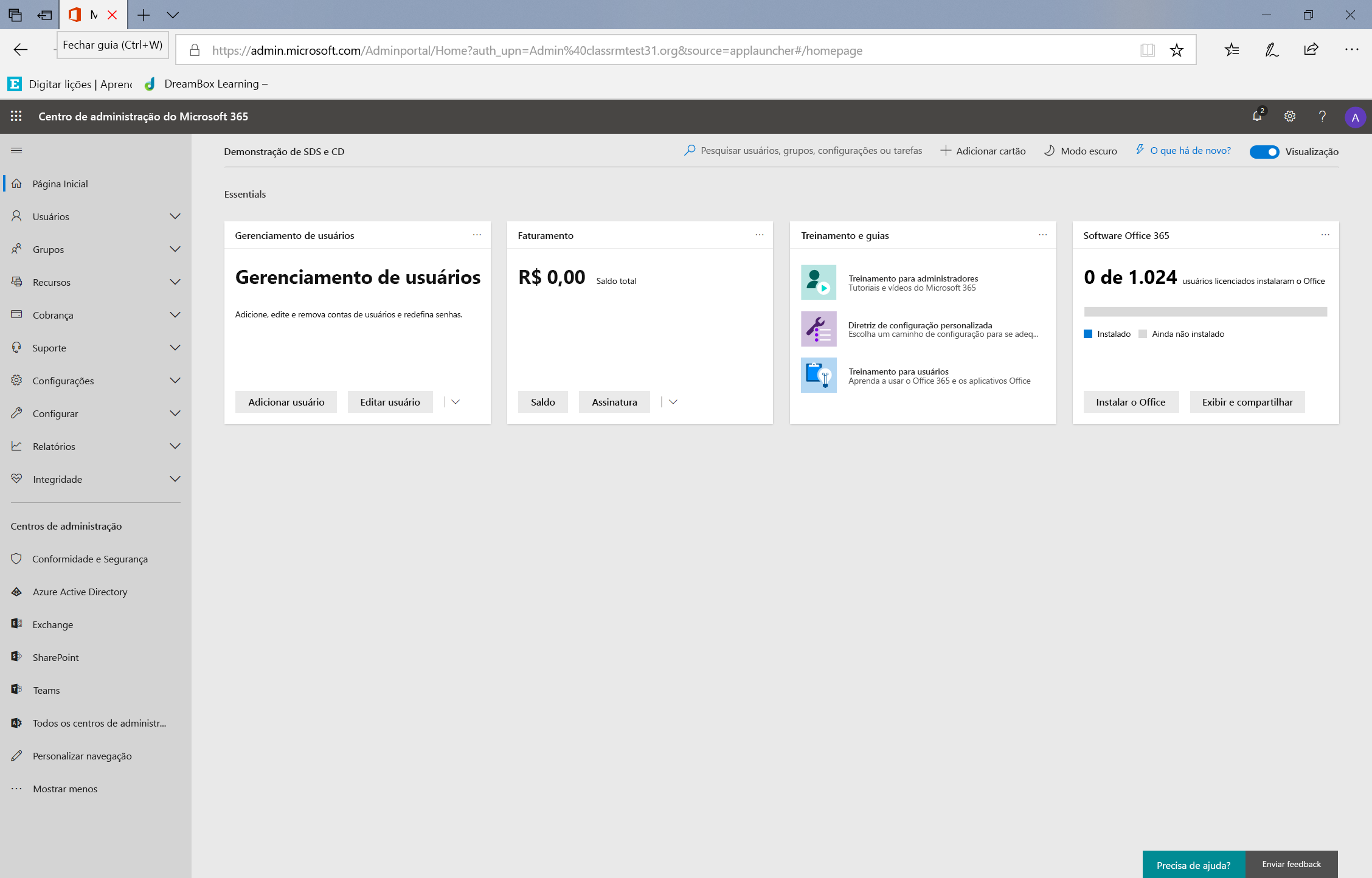Toggle the Visualização switch
This screenshot has width=1372, height=878.
(x=1264, y=151)
